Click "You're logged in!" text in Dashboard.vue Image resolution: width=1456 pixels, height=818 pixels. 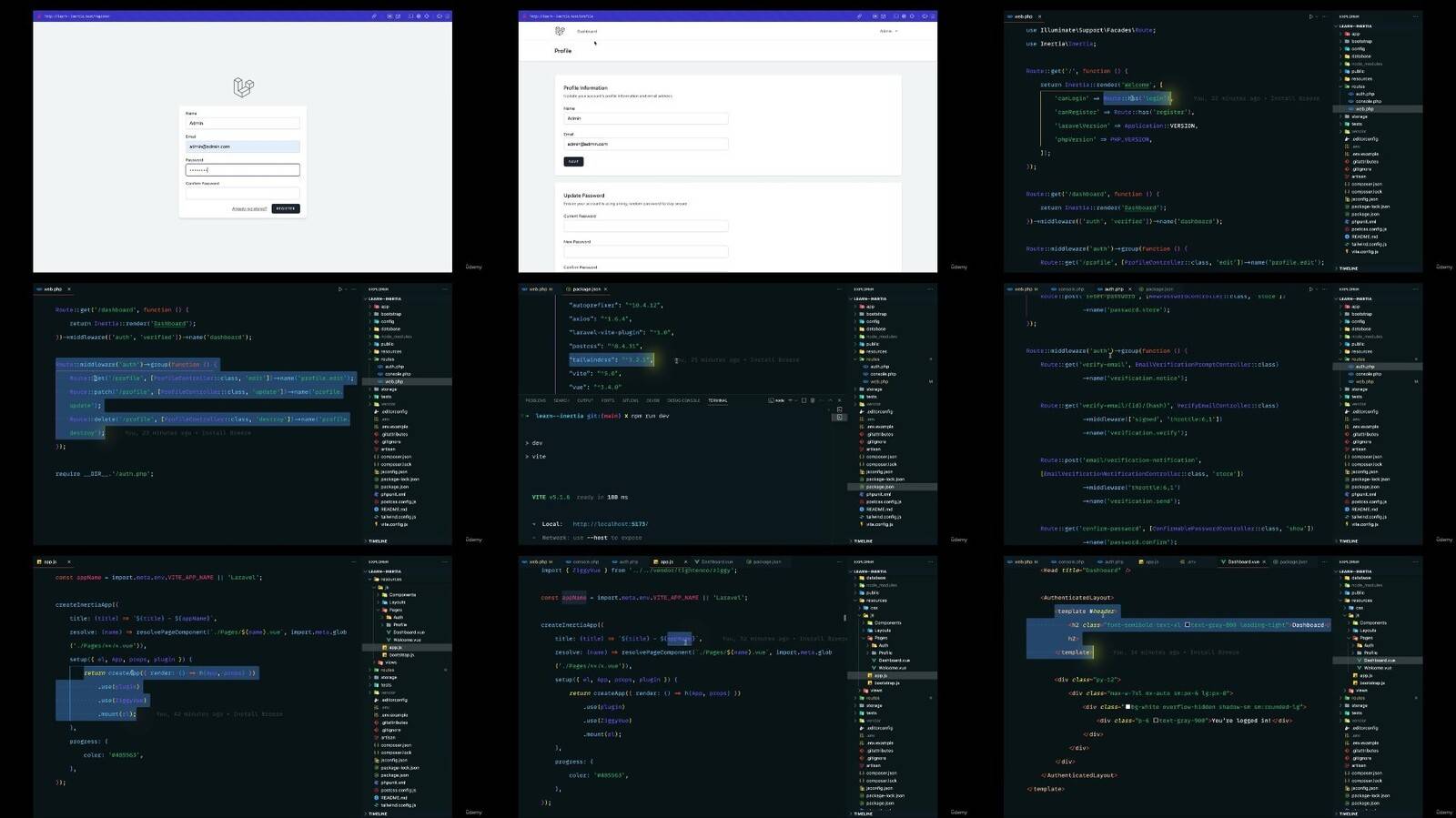point(1240,721)
